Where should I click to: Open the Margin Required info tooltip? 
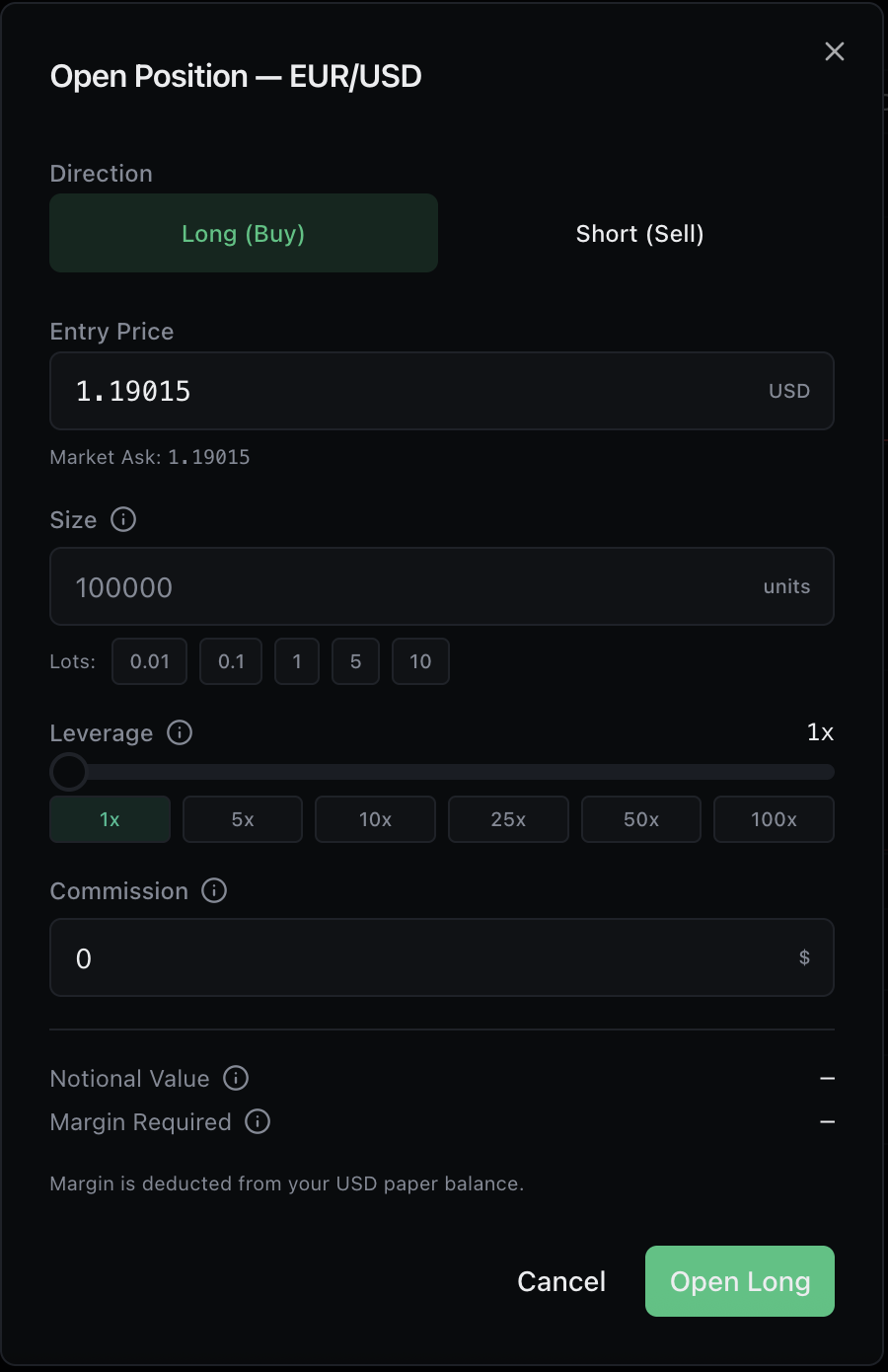(x=257, y=1121)
